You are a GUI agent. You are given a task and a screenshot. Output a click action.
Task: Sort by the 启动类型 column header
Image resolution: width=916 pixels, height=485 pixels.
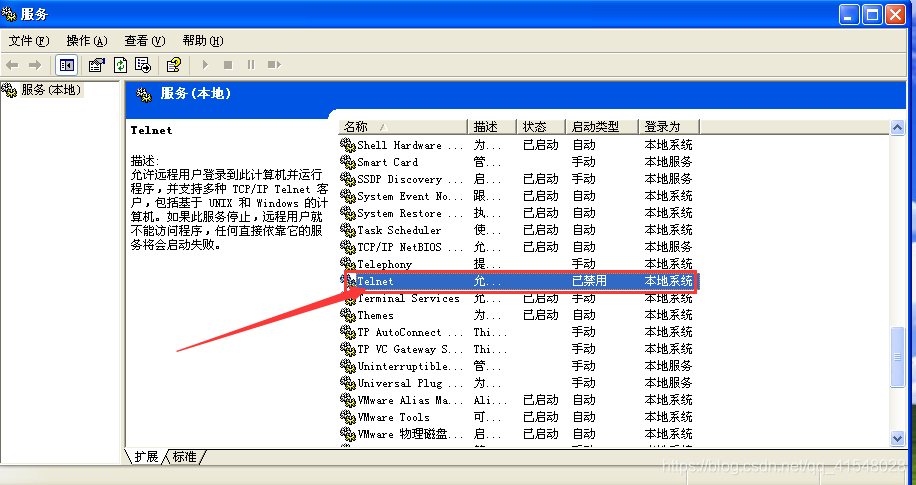pyautogui.click(x=602, y=127)
